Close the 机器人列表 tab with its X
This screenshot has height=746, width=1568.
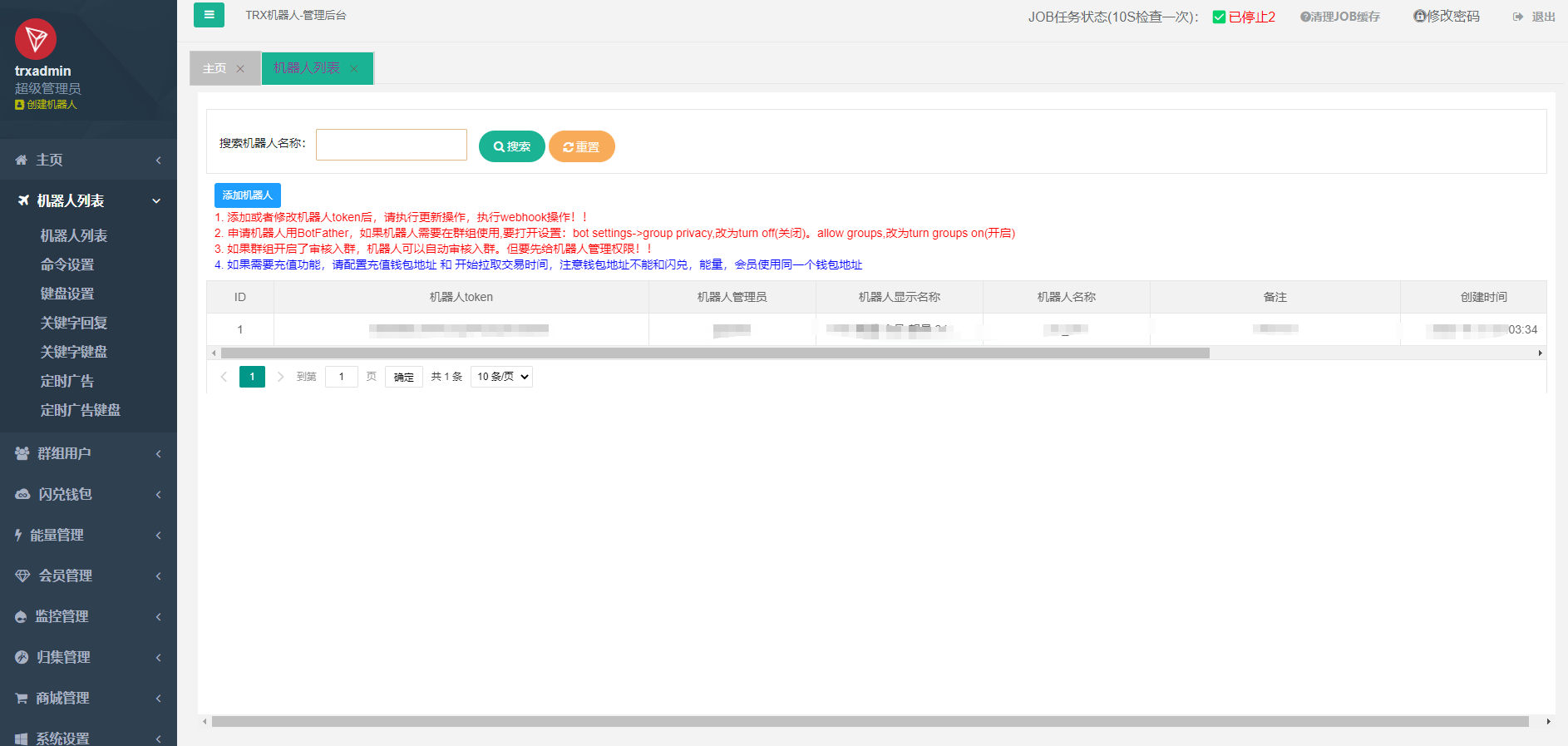click(x=354, y=69)
